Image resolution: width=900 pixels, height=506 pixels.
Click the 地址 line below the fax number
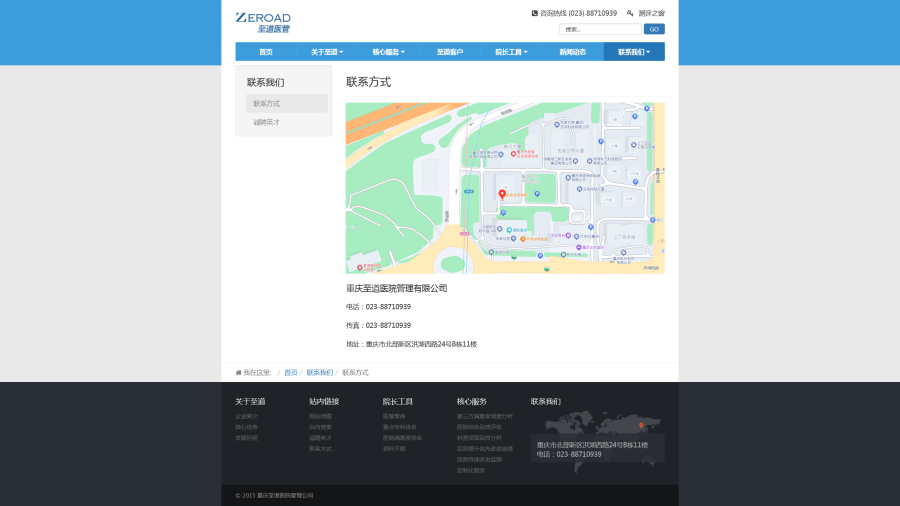412,345
